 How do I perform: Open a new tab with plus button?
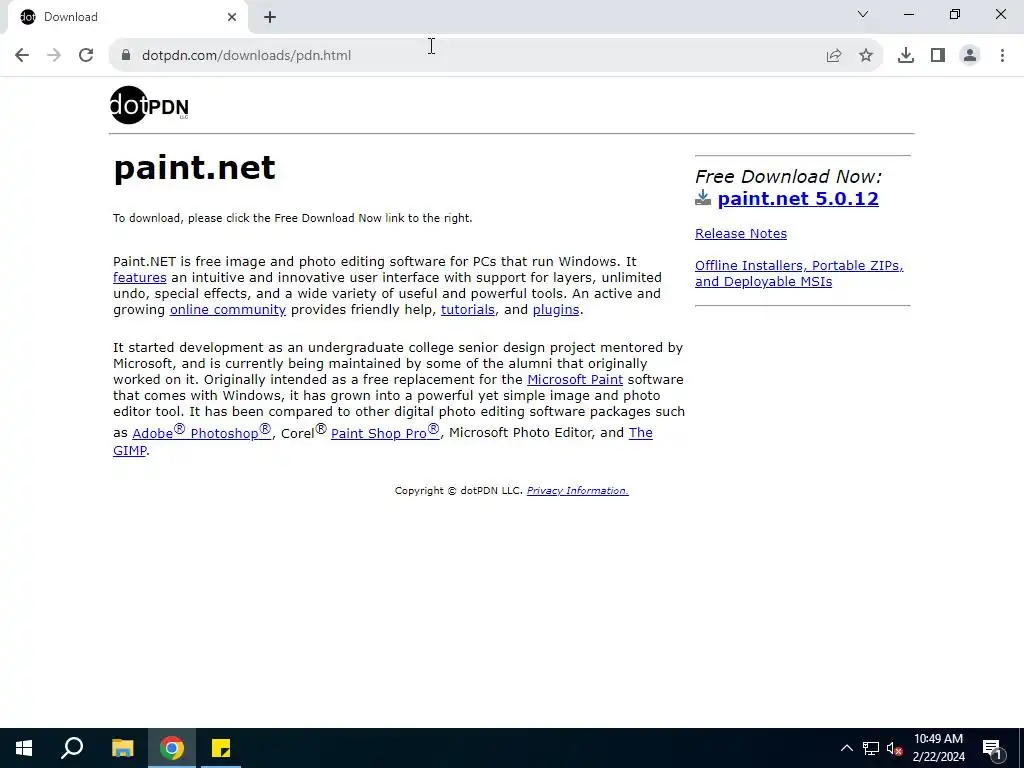(x=270, y=17)
